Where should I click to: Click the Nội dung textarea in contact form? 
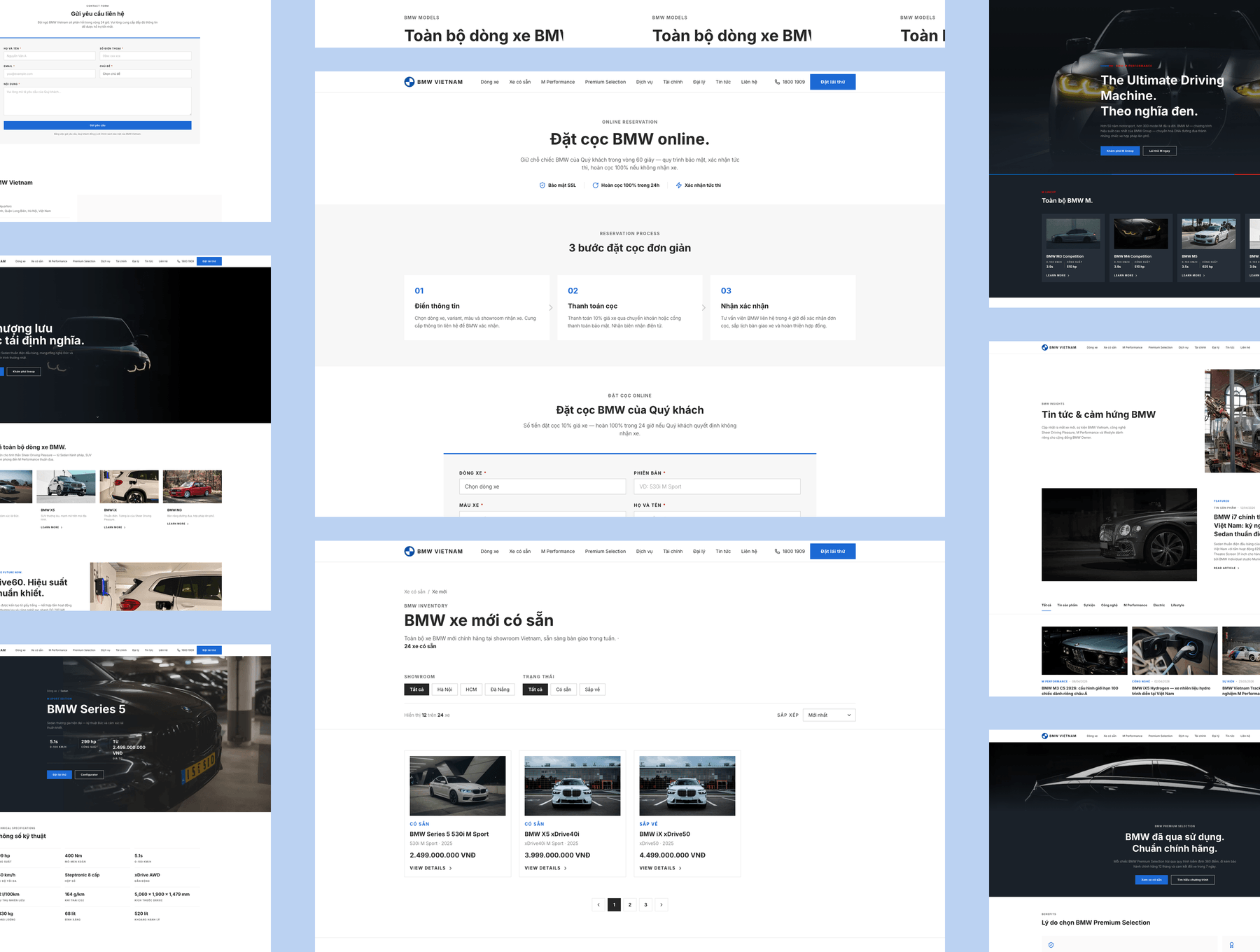pos(97,101)
